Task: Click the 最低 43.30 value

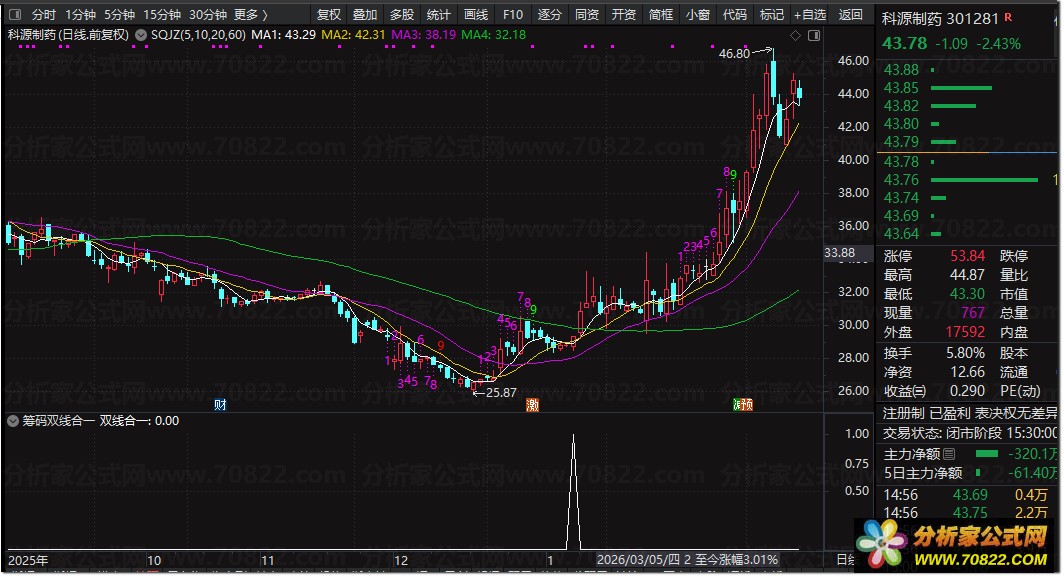Action: 967,294
